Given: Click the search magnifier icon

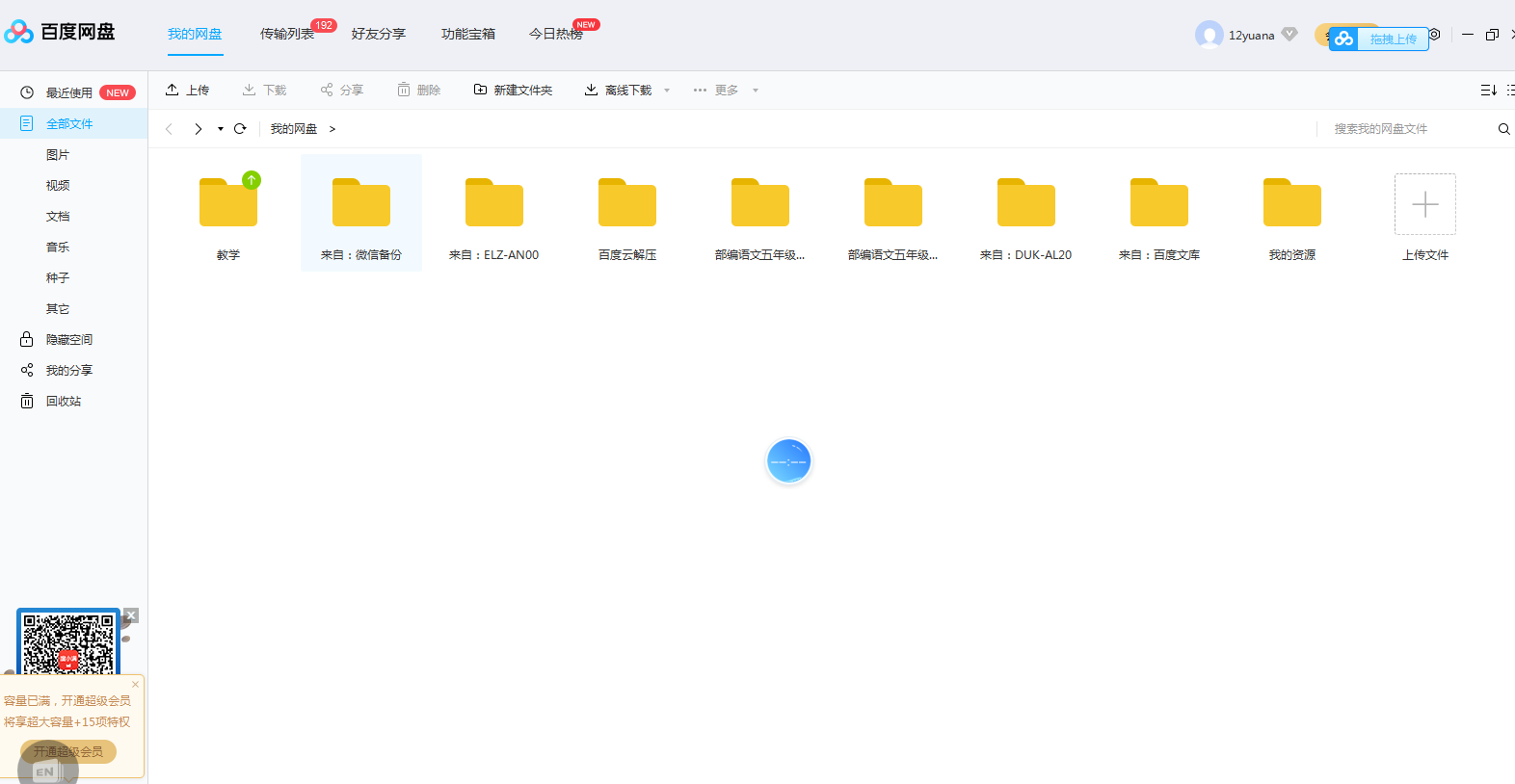Looking at the screenshot, I should (x=1503, y=129).
